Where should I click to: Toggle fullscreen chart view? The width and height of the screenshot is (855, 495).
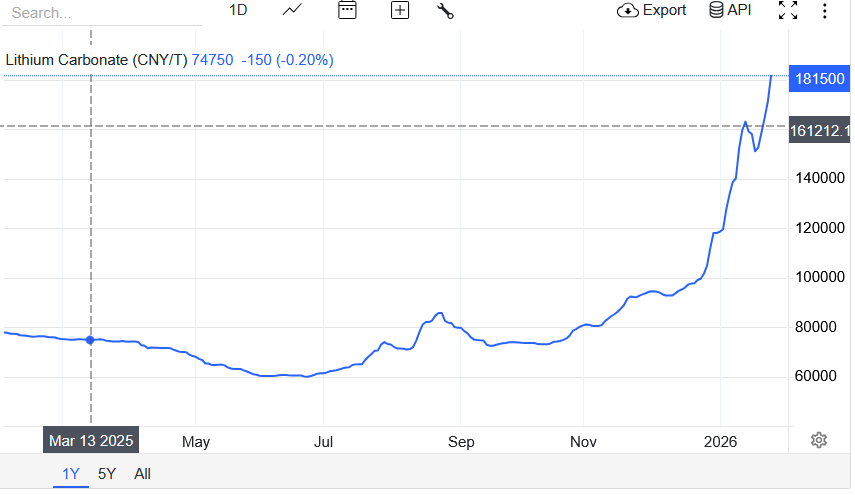pyautogui.click(x=788, y=10)
